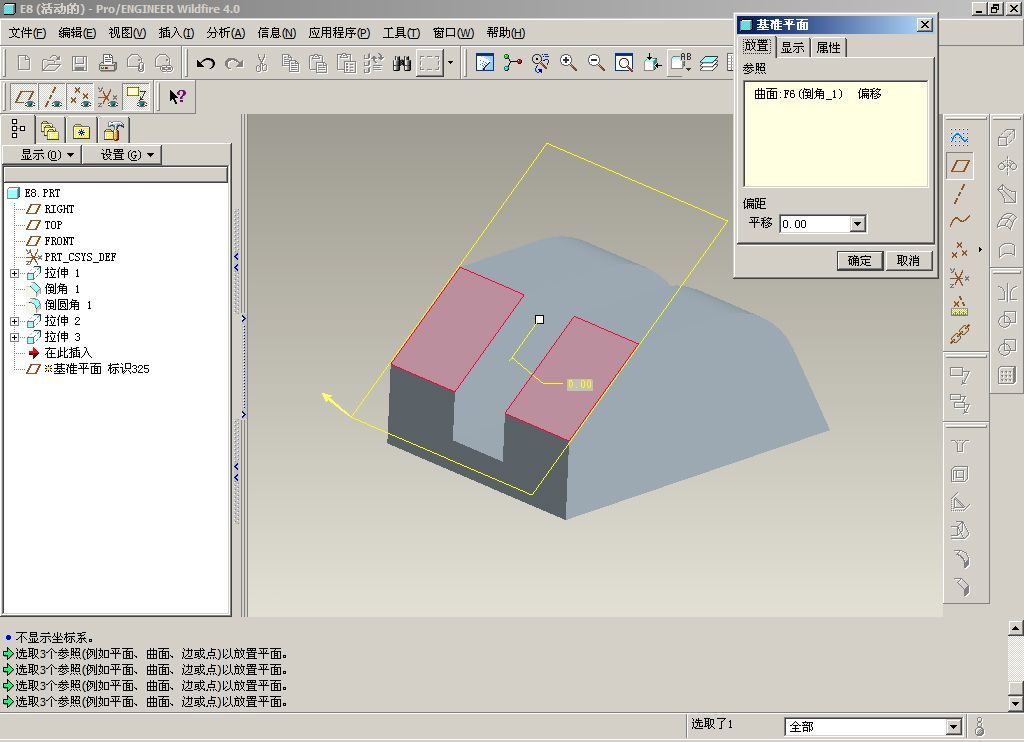
Task: Click the 平移 offset input field
Action: [x=815, y=224]
